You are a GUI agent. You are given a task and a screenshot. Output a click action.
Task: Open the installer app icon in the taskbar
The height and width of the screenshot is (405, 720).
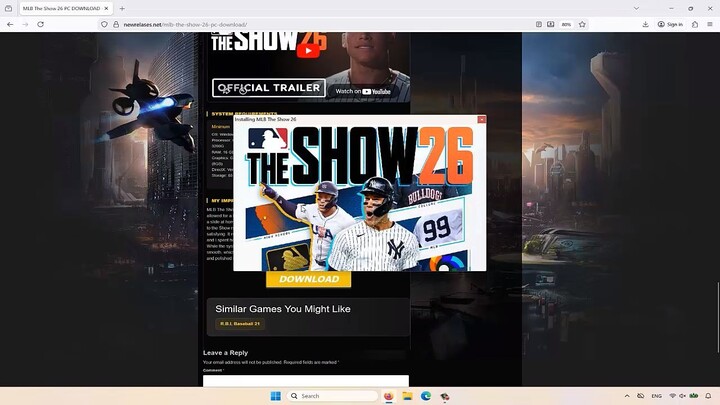444,396
